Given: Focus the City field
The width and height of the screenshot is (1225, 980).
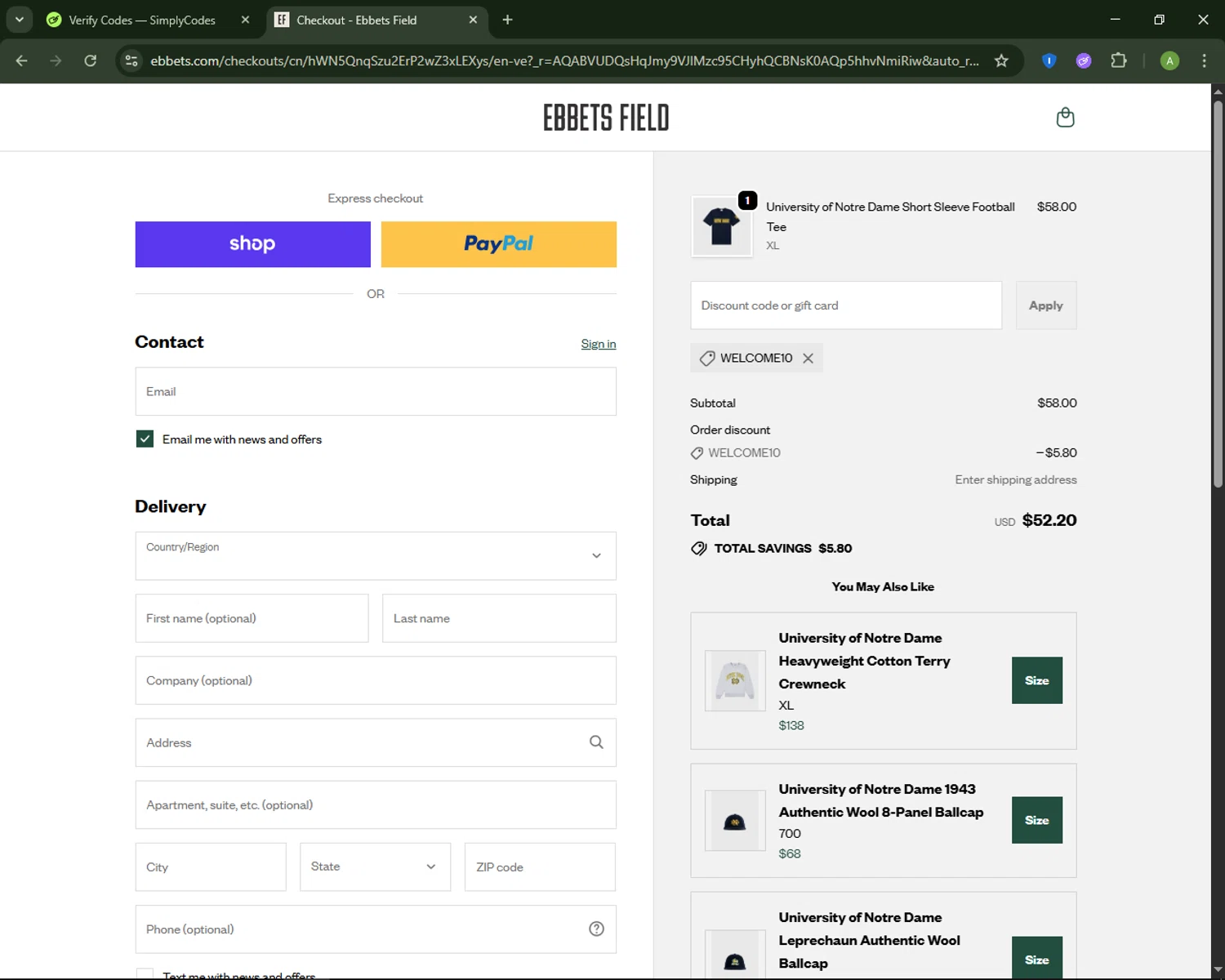Looking at the screenshot, I should 211,866.
